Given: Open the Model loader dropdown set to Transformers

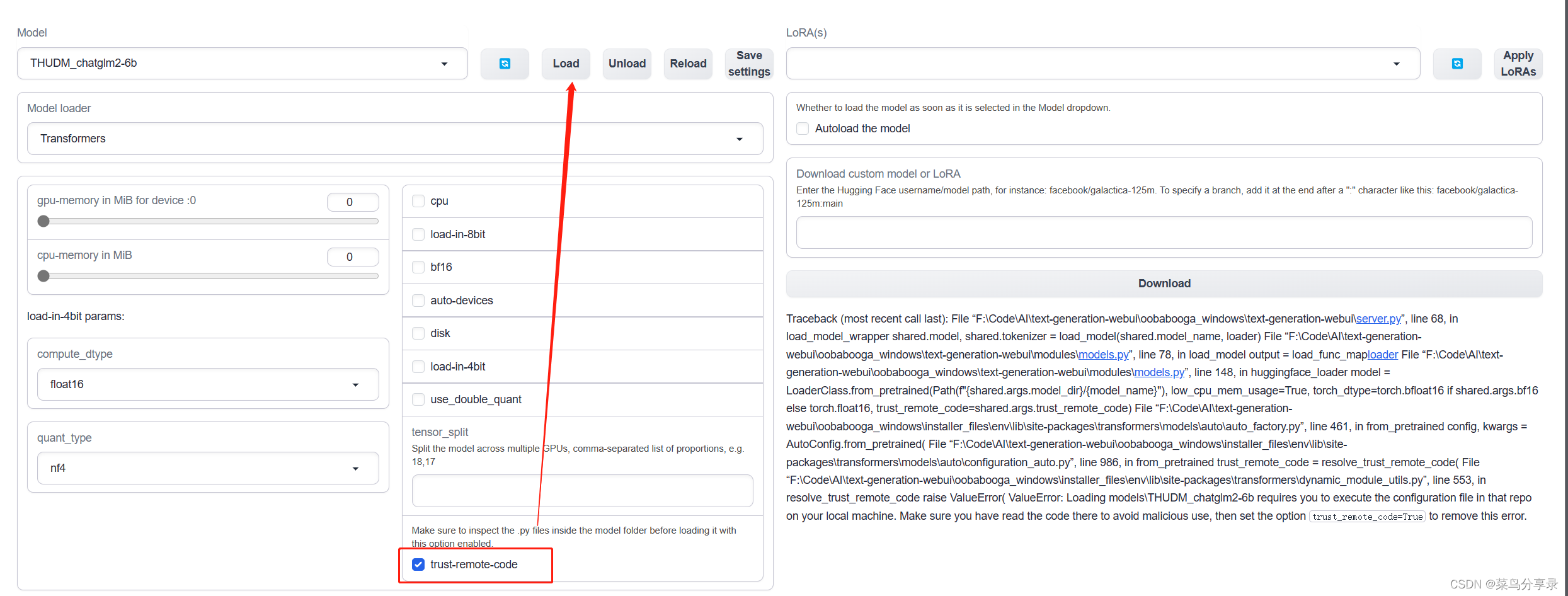Looking at the screenshot, I should click(395, 139).
